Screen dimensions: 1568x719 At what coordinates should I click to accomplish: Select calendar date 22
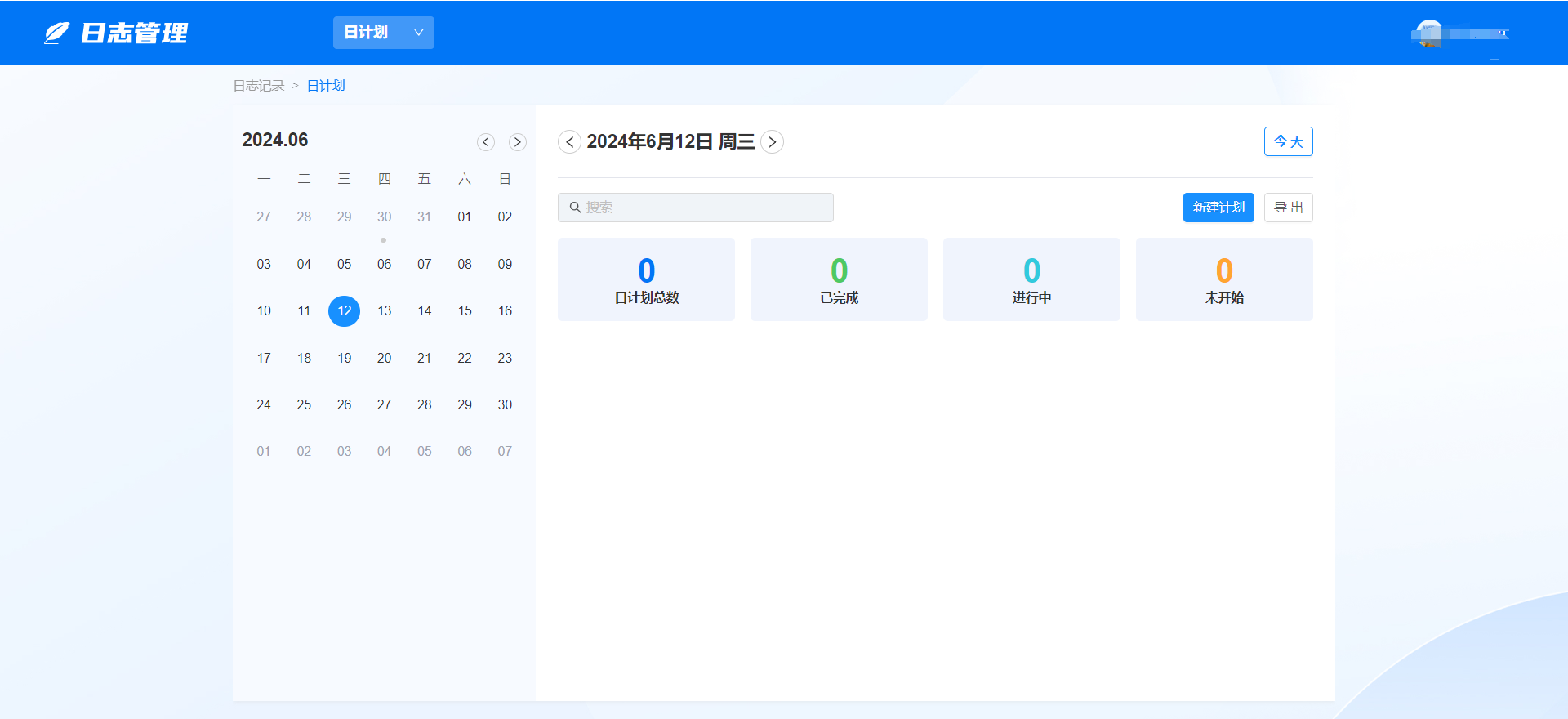point(465,359)
